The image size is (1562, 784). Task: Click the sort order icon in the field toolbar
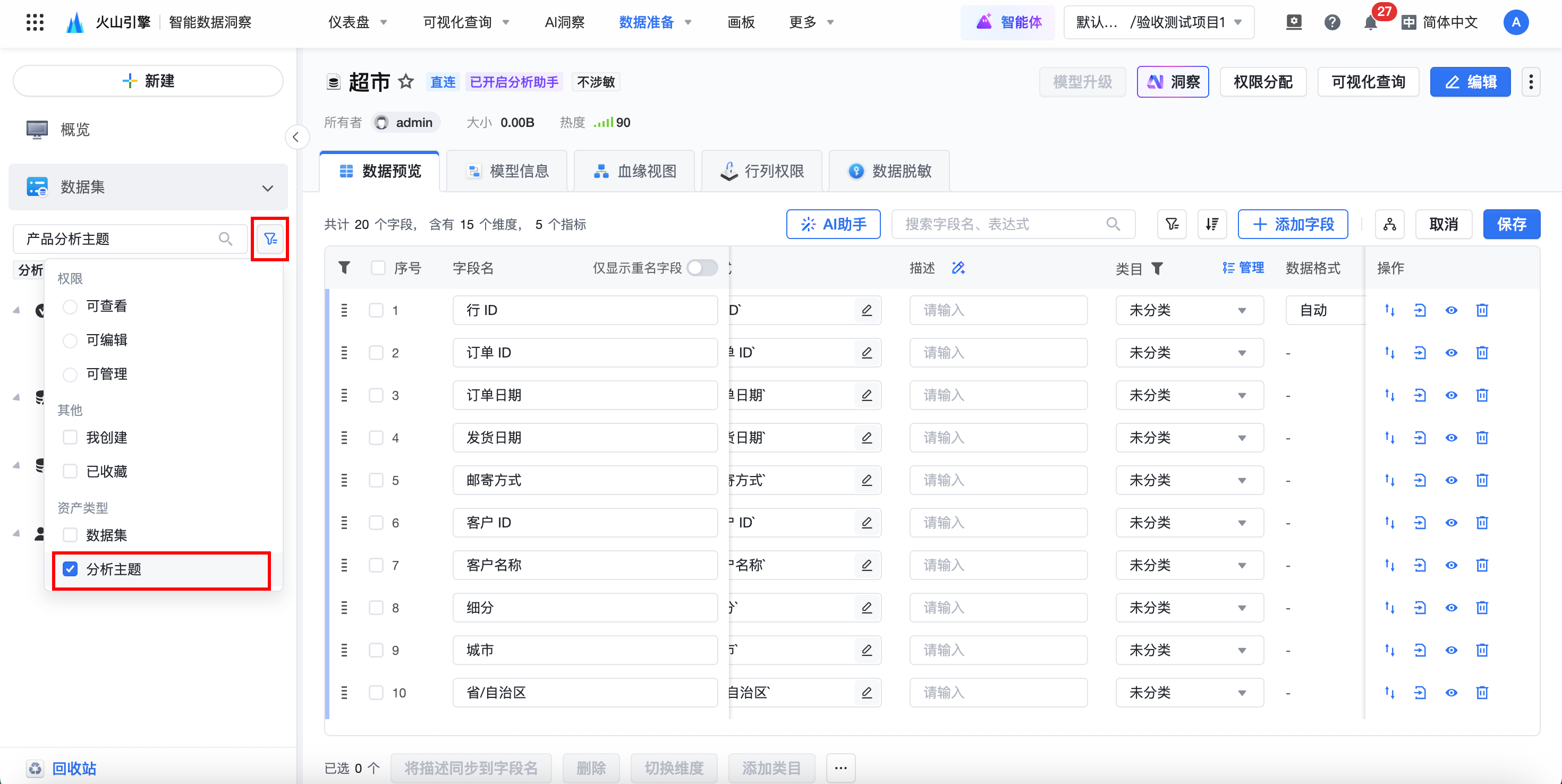pos(1211,224)
